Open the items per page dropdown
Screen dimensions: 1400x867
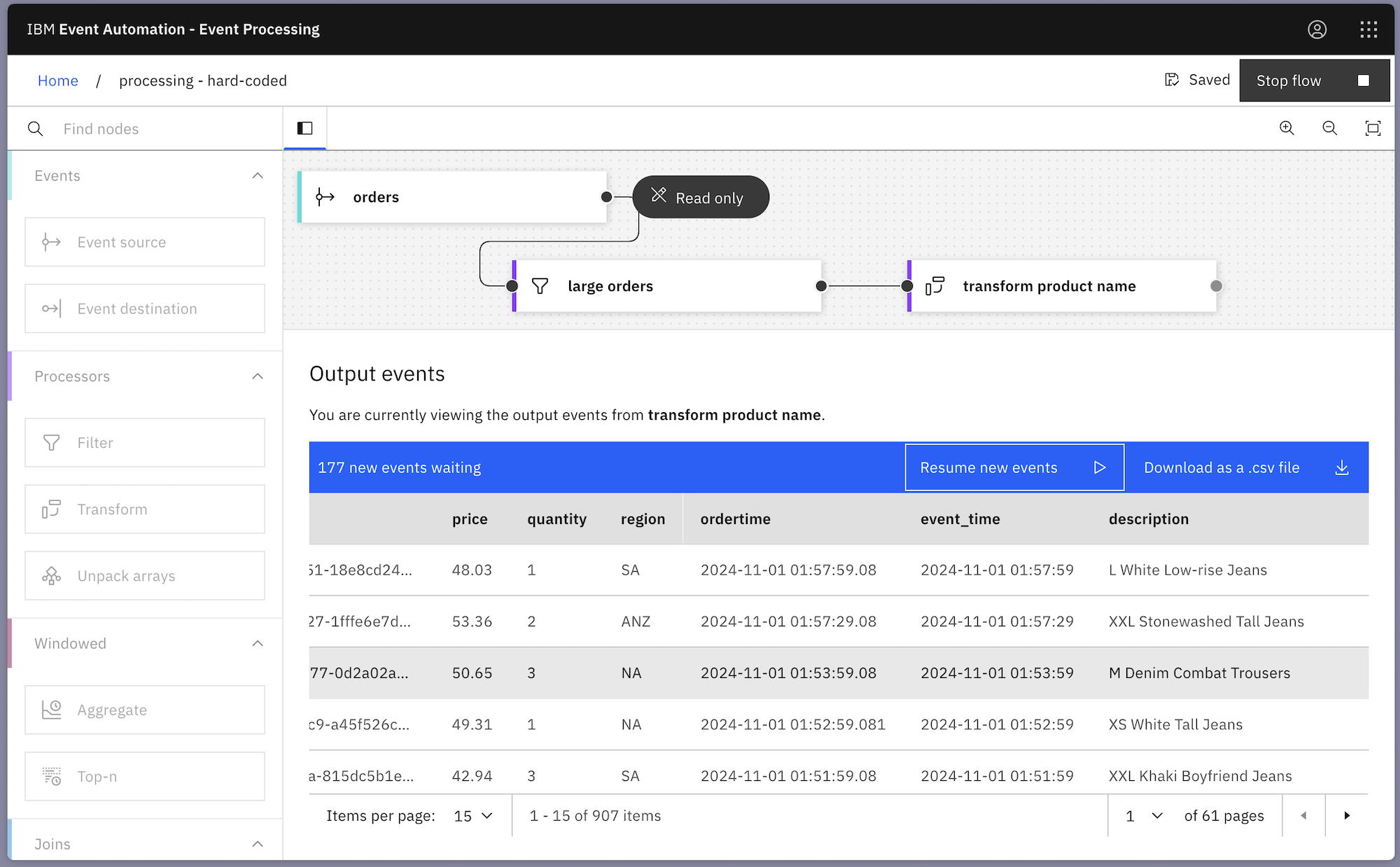click(x=474, y=816)
